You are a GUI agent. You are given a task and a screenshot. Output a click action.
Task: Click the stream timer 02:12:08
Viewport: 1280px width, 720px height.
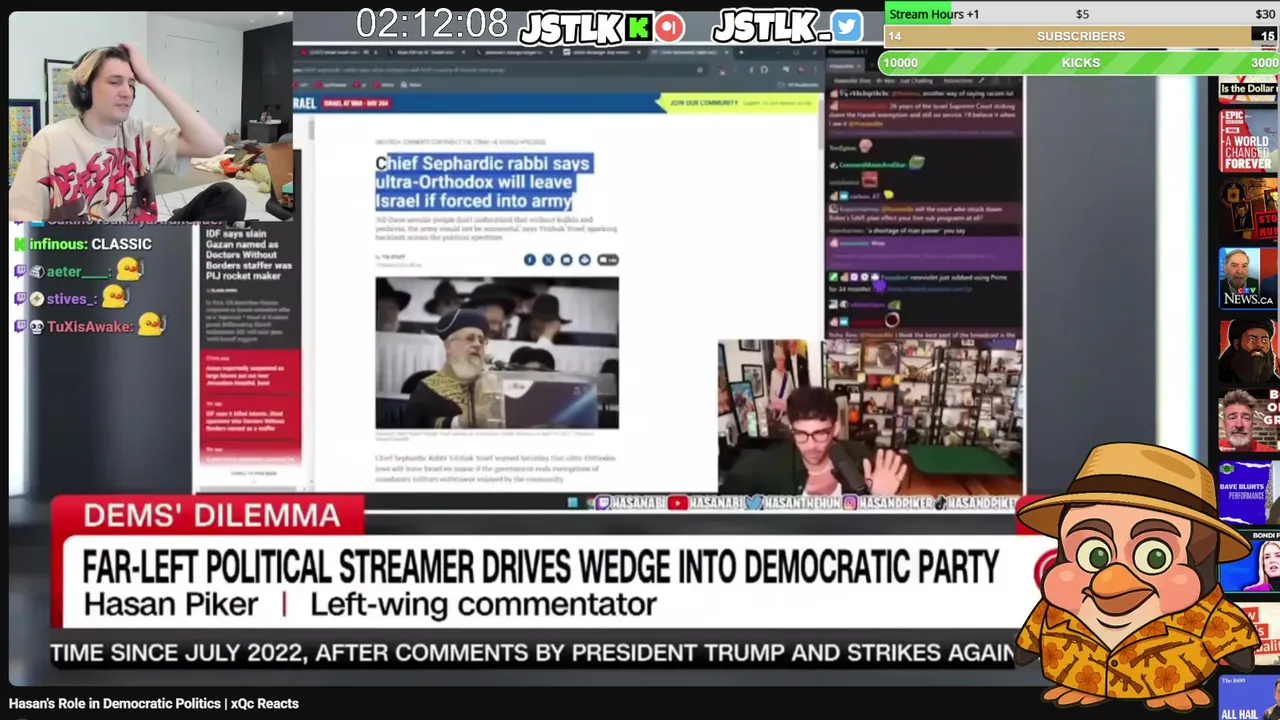pyautogui.click(x=432, y=24)
